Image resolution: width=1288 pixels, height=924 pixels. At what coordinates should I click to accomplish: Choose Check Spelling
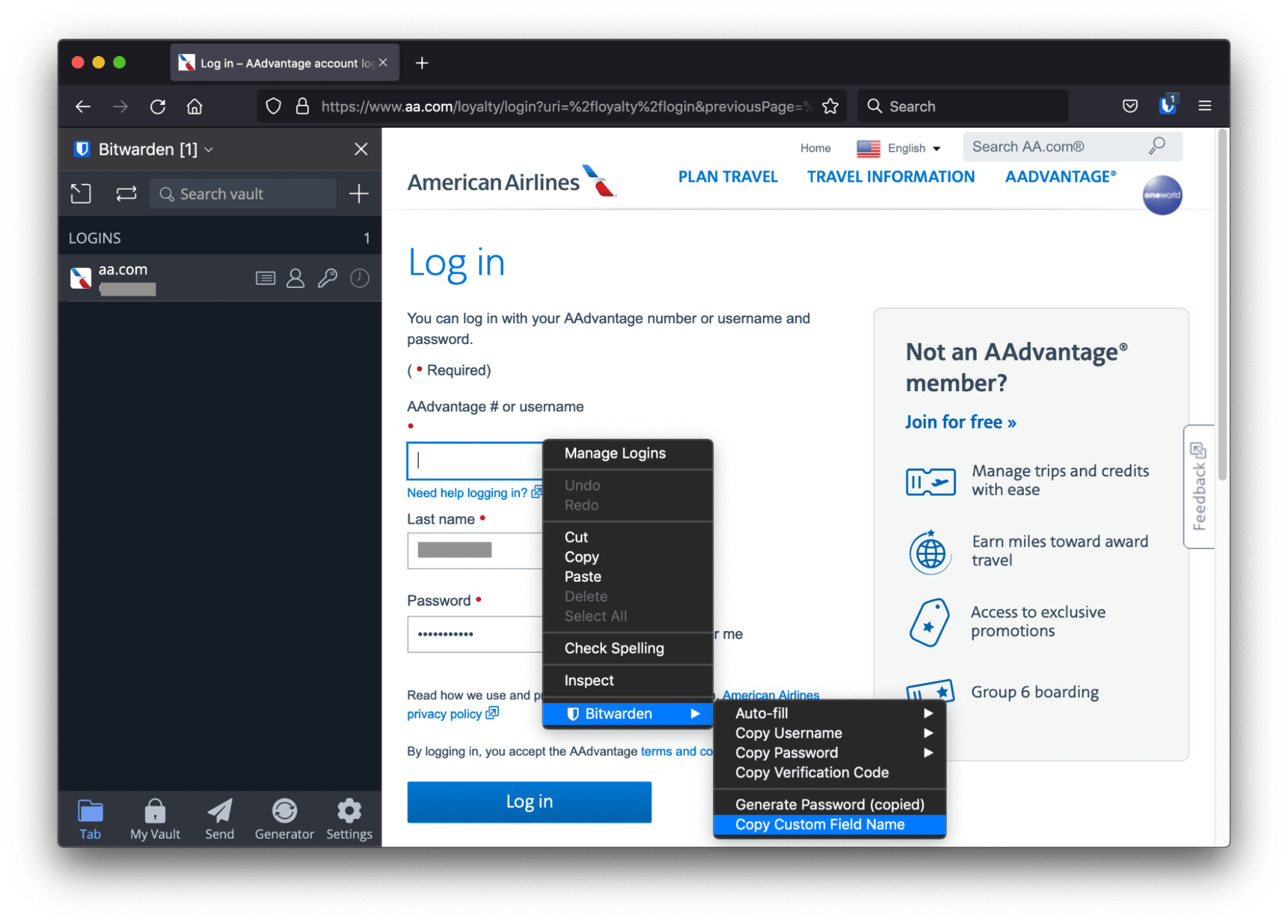pos(628,648)
